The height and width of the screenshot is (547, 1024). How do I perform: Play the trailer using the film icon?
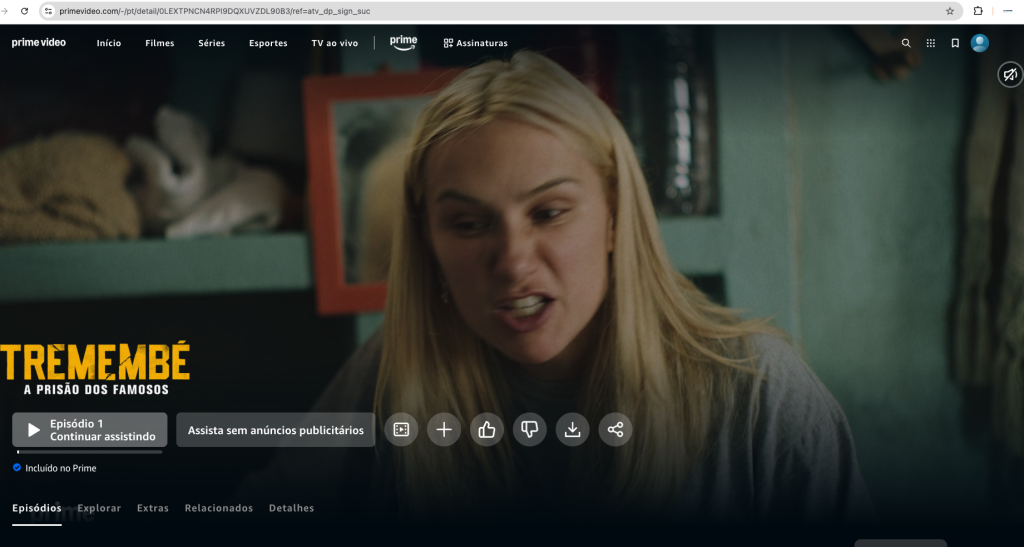pos(401,430)
